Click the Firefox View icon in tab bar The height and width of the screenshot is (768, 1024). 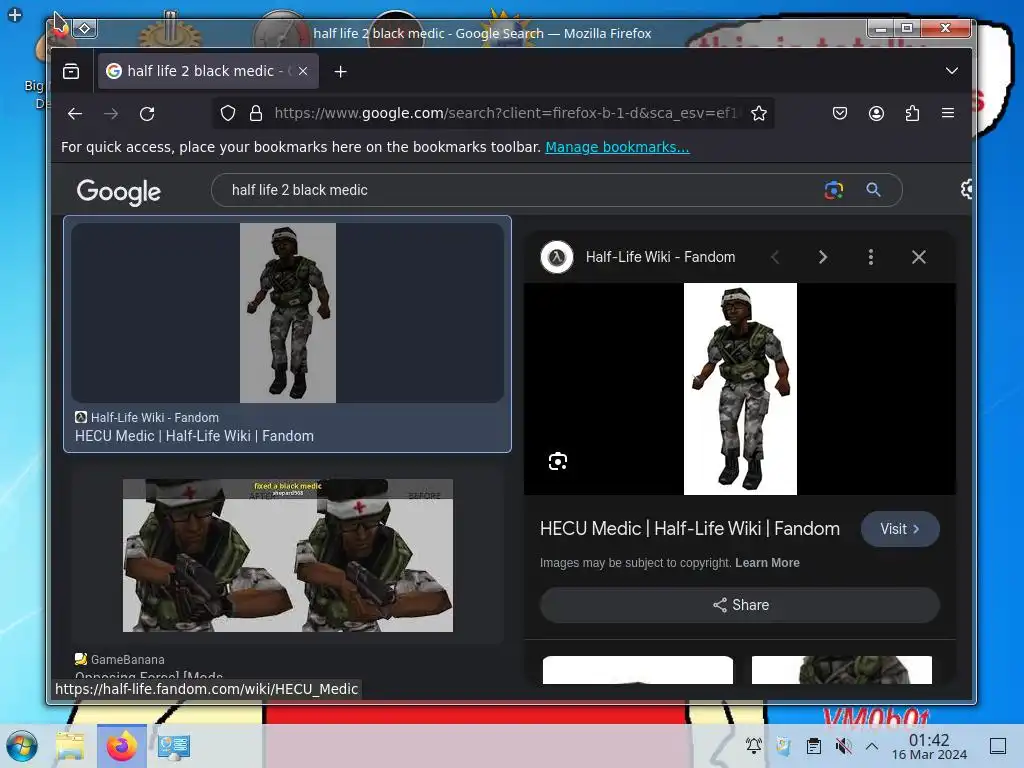[x=71, y=71]
